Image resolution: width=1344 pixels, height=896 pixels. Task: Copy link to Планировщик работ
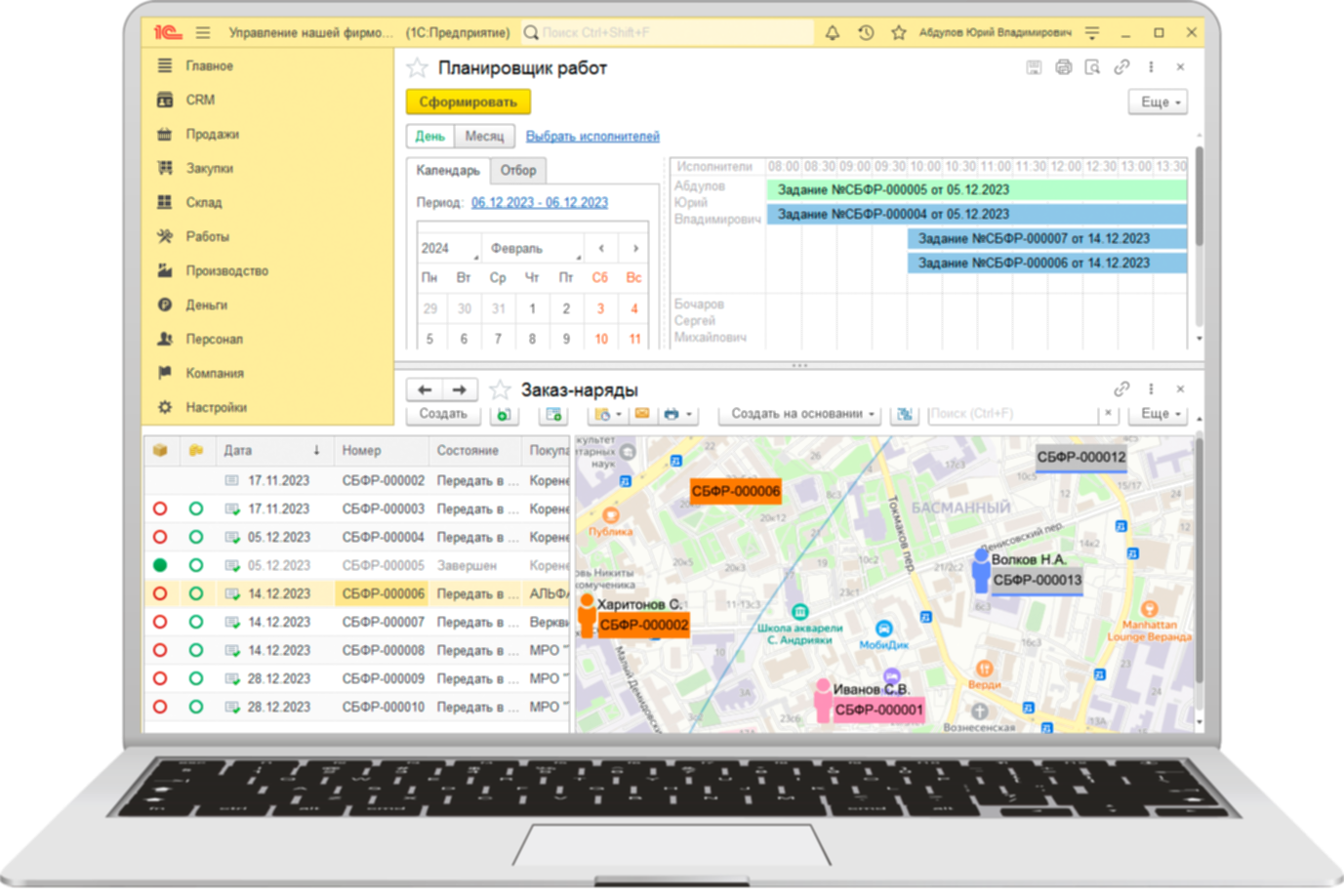(x=1121, y=67)
